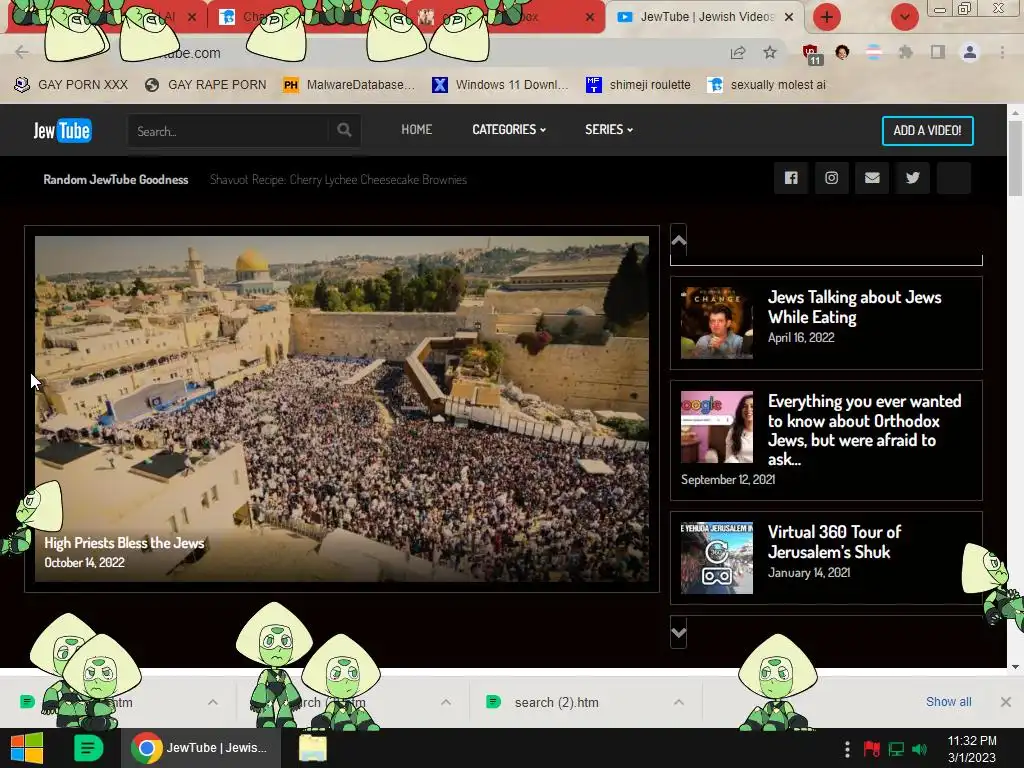Click the Jerusalem Shuk video thumbnail
This screenshot has width=1024, height=768.
716,558
